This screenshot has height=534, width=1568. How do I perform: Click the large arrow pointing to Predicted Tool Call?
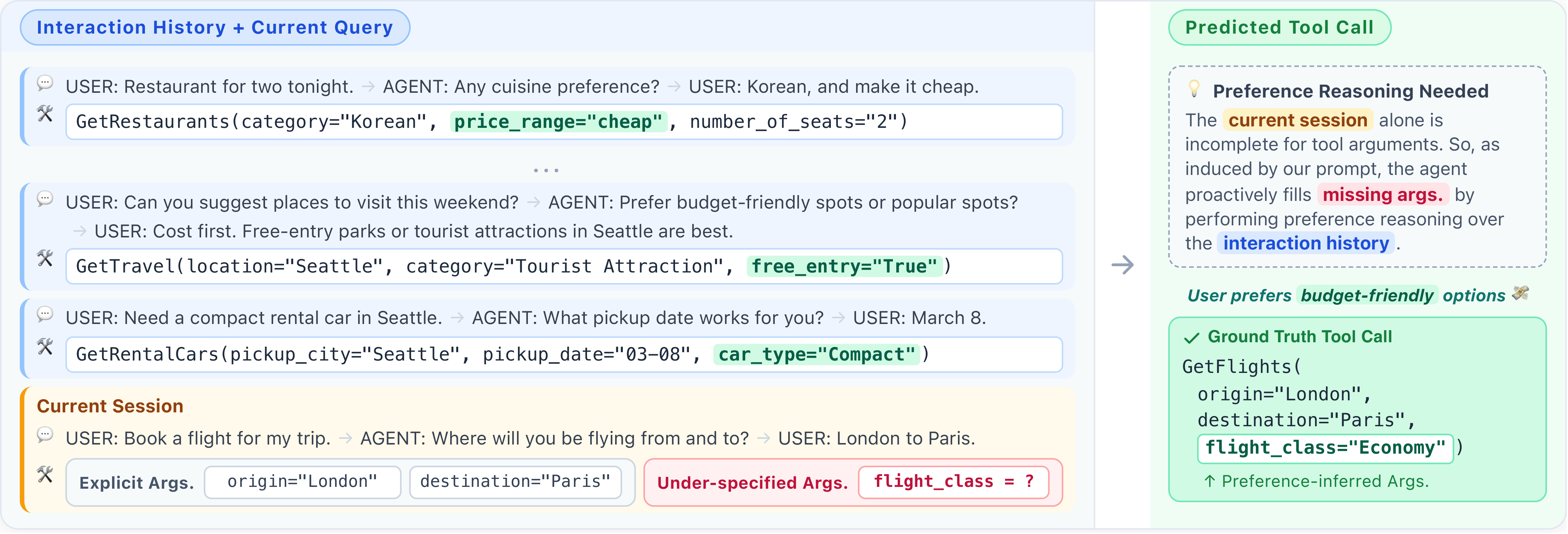(1123, 265)
